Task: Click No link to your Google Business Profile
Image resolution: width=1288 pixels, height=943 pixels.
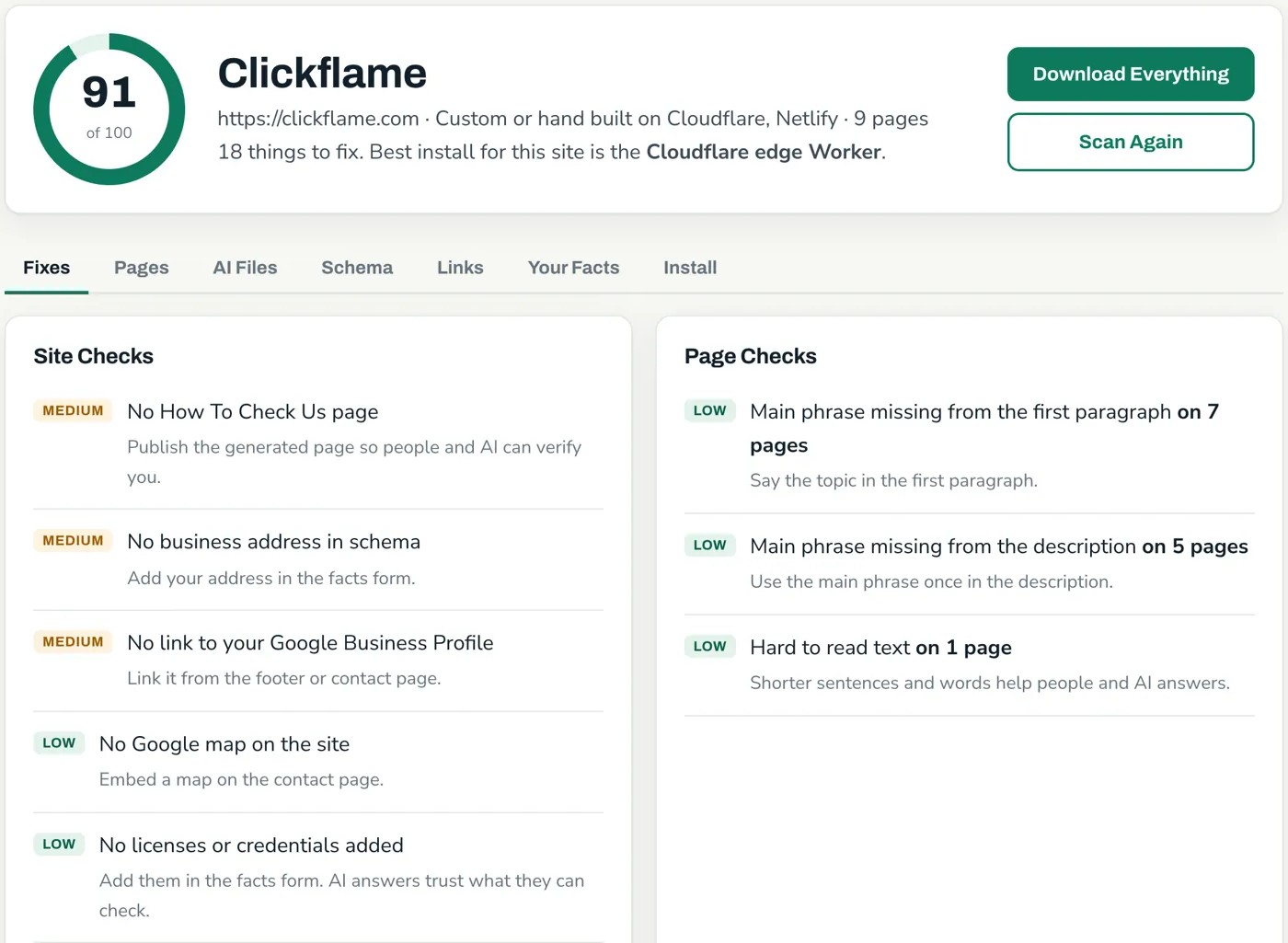Action: (x=310, y=643)
